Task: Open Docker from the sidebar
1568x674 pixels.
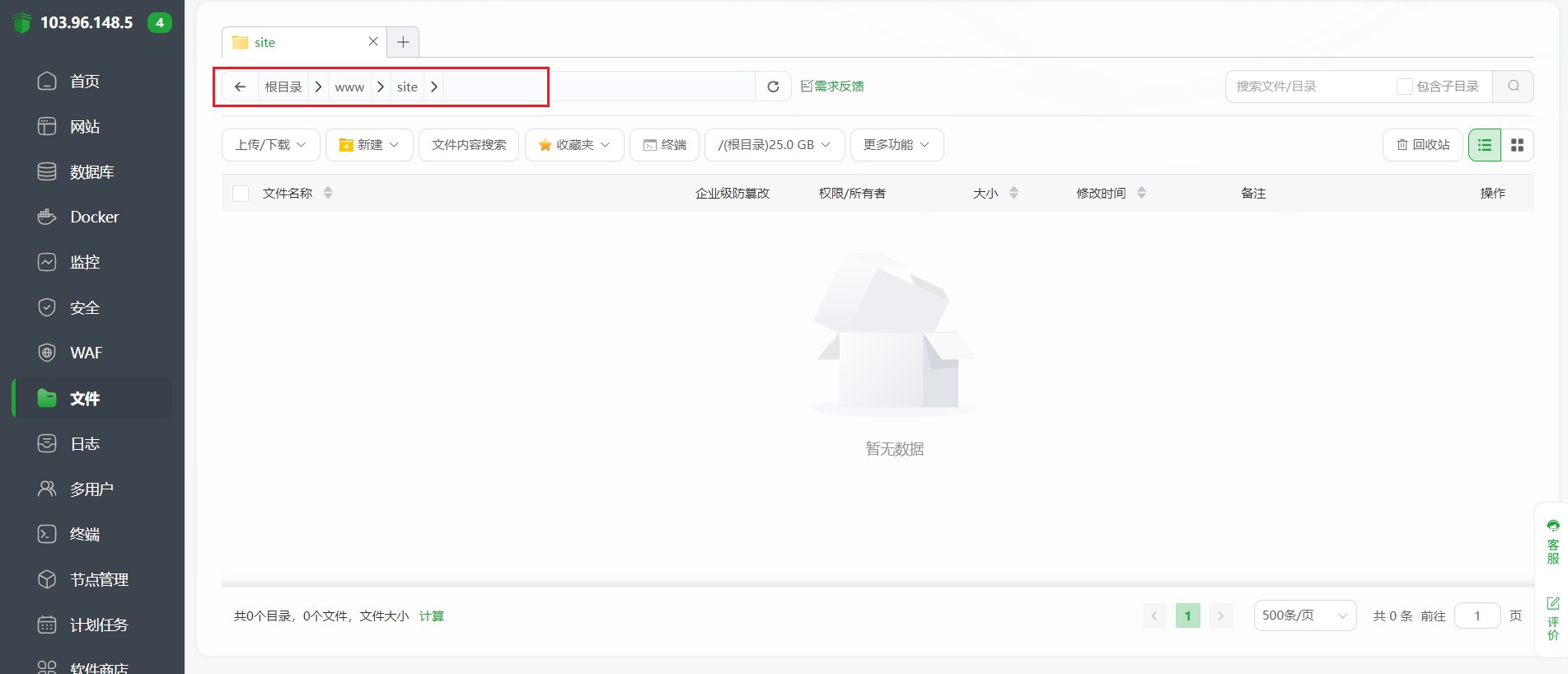Action: tap(94, 217)
